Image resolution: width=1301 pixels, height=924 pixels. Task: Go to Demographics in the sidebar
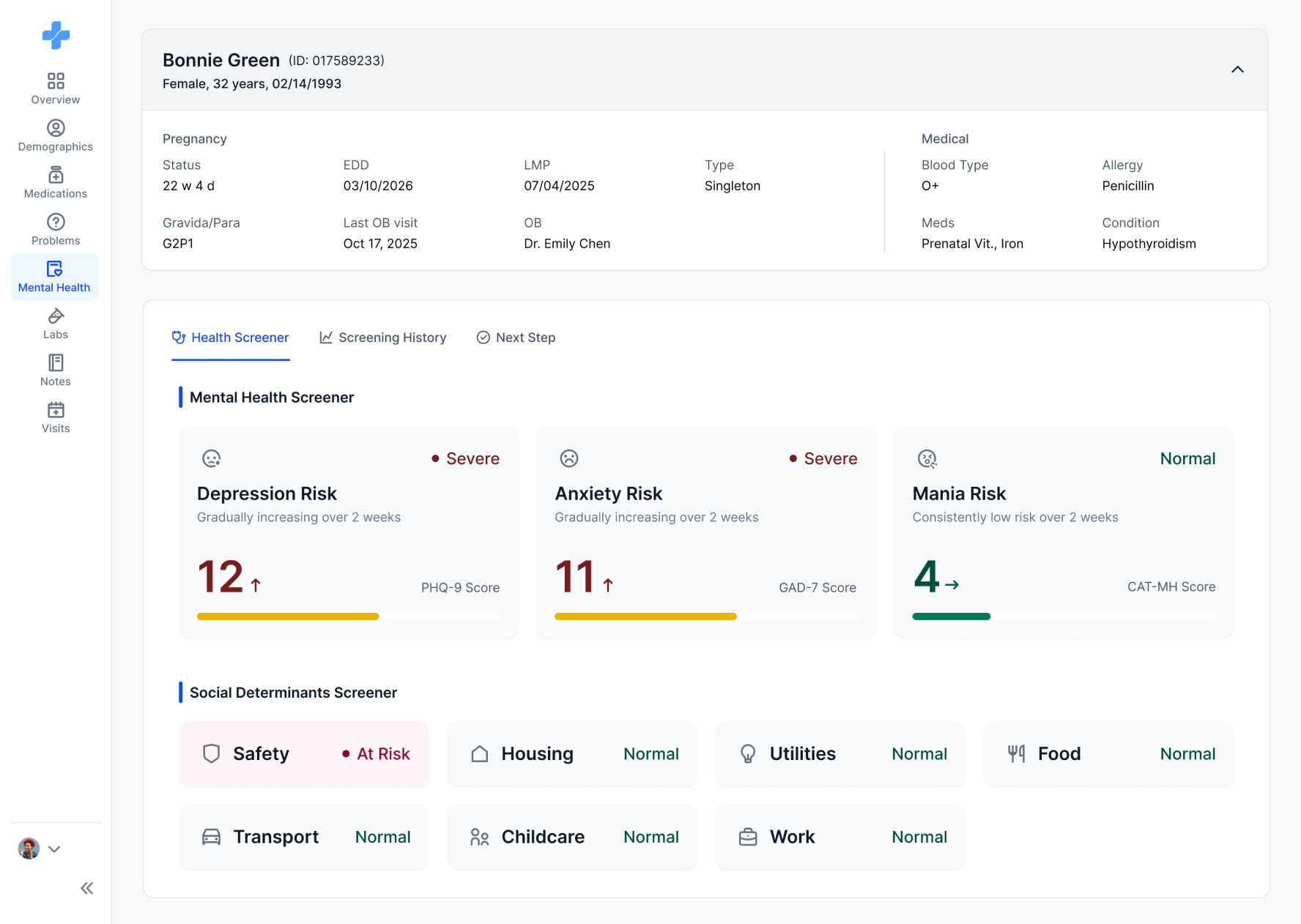[56, 135]
